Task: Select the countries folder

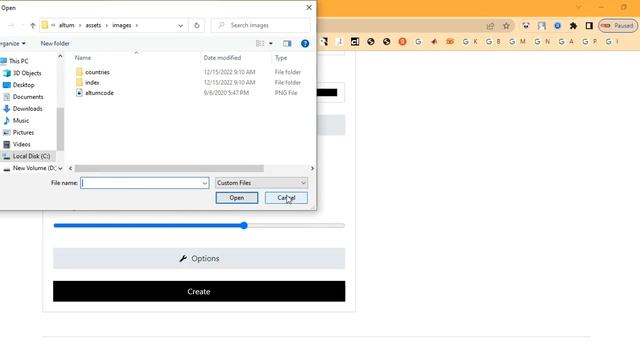Action: coord(97,72)
